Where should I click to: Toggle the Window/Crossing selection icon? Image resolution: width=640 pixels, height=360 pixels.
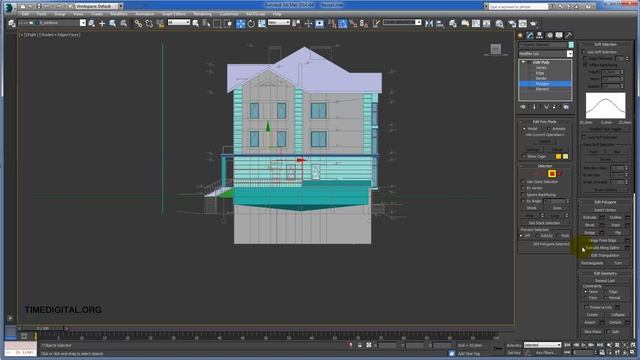click(228, 24)
